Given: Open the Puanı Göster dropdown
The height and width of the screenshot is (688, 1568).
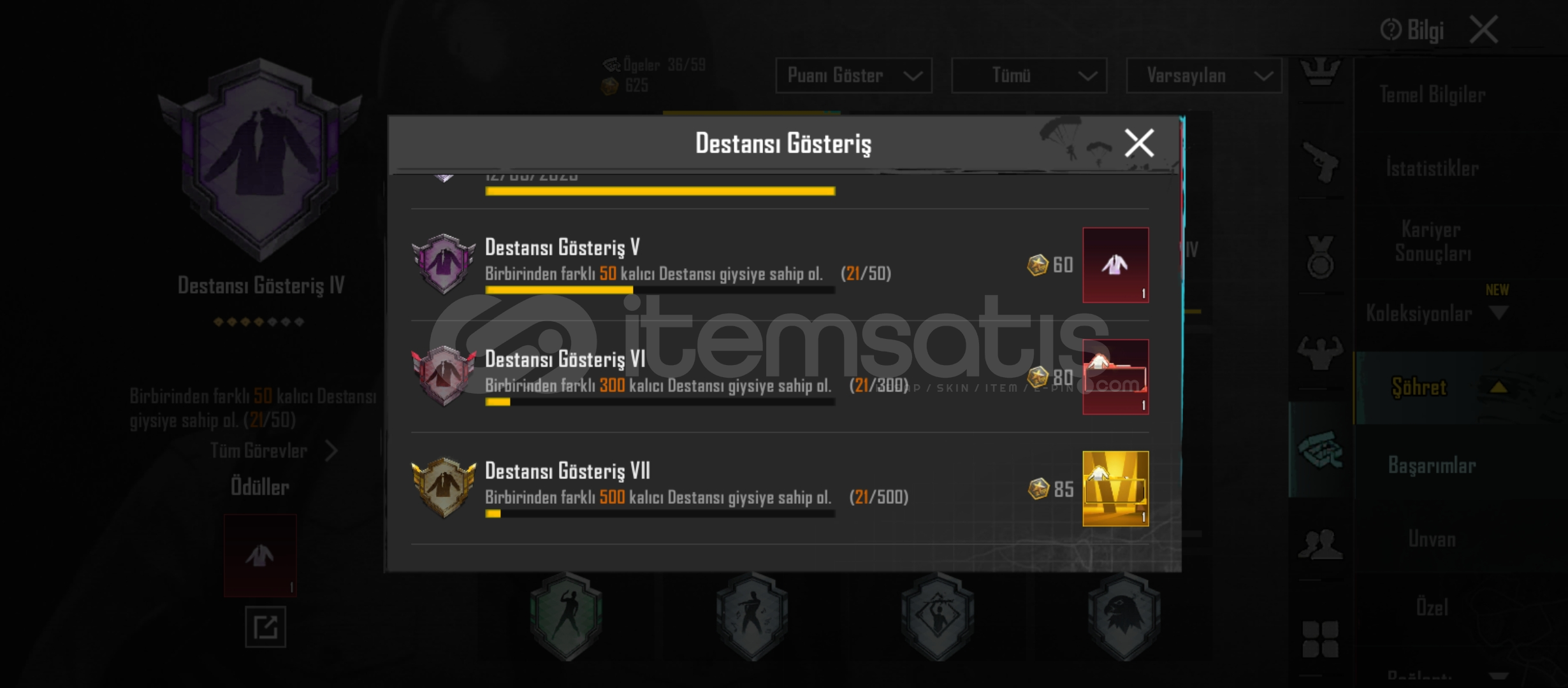Looking at the screenshot, I should click(853, 76).
